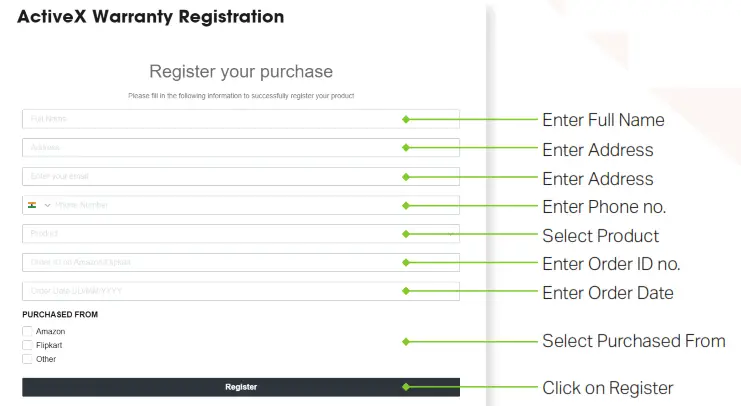
Task: Click the "Select Purchased From" annotation label
Action: [x=633, y=341]
